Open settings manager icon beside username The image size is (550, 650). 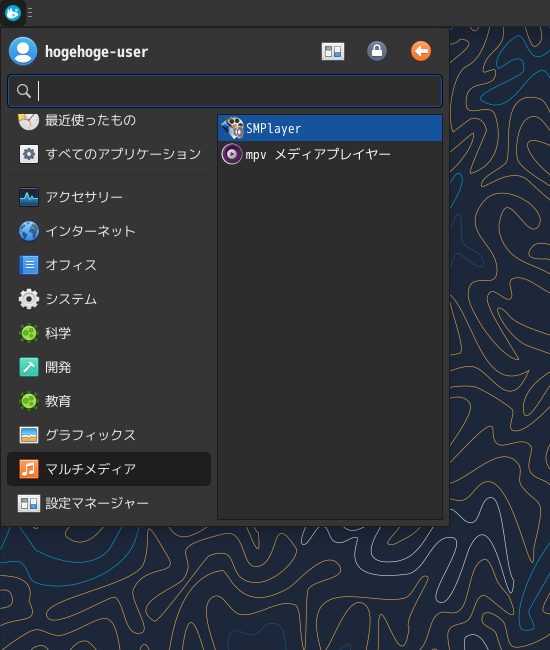coord(333,51)
